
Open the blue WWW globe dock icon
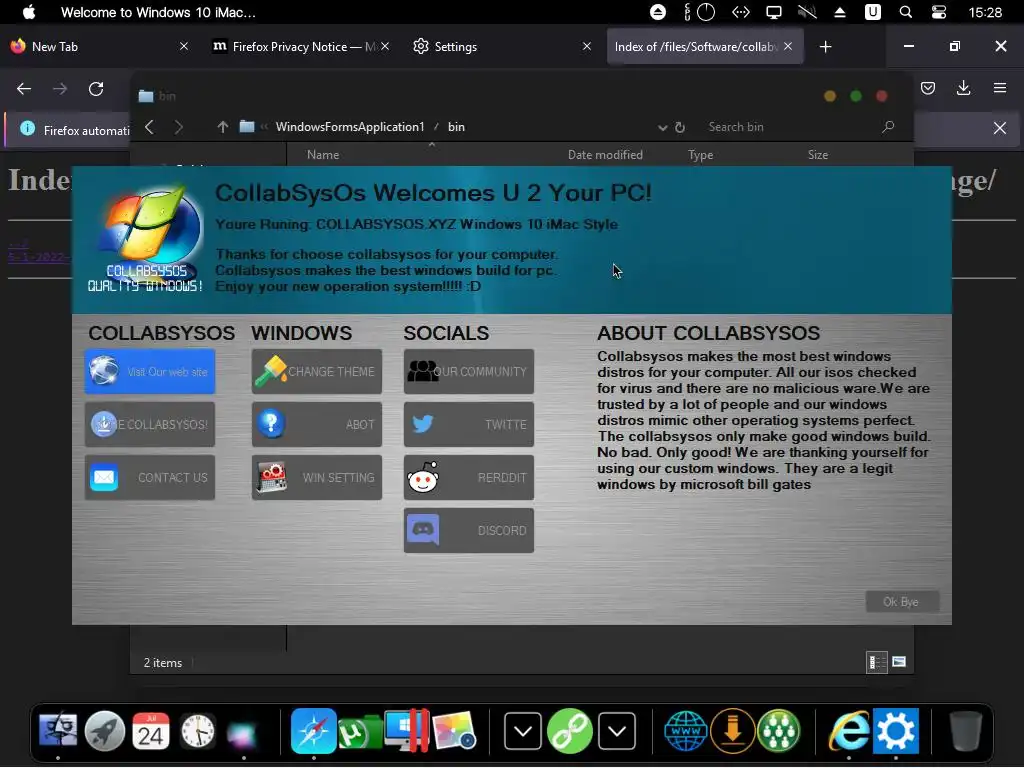686,731
